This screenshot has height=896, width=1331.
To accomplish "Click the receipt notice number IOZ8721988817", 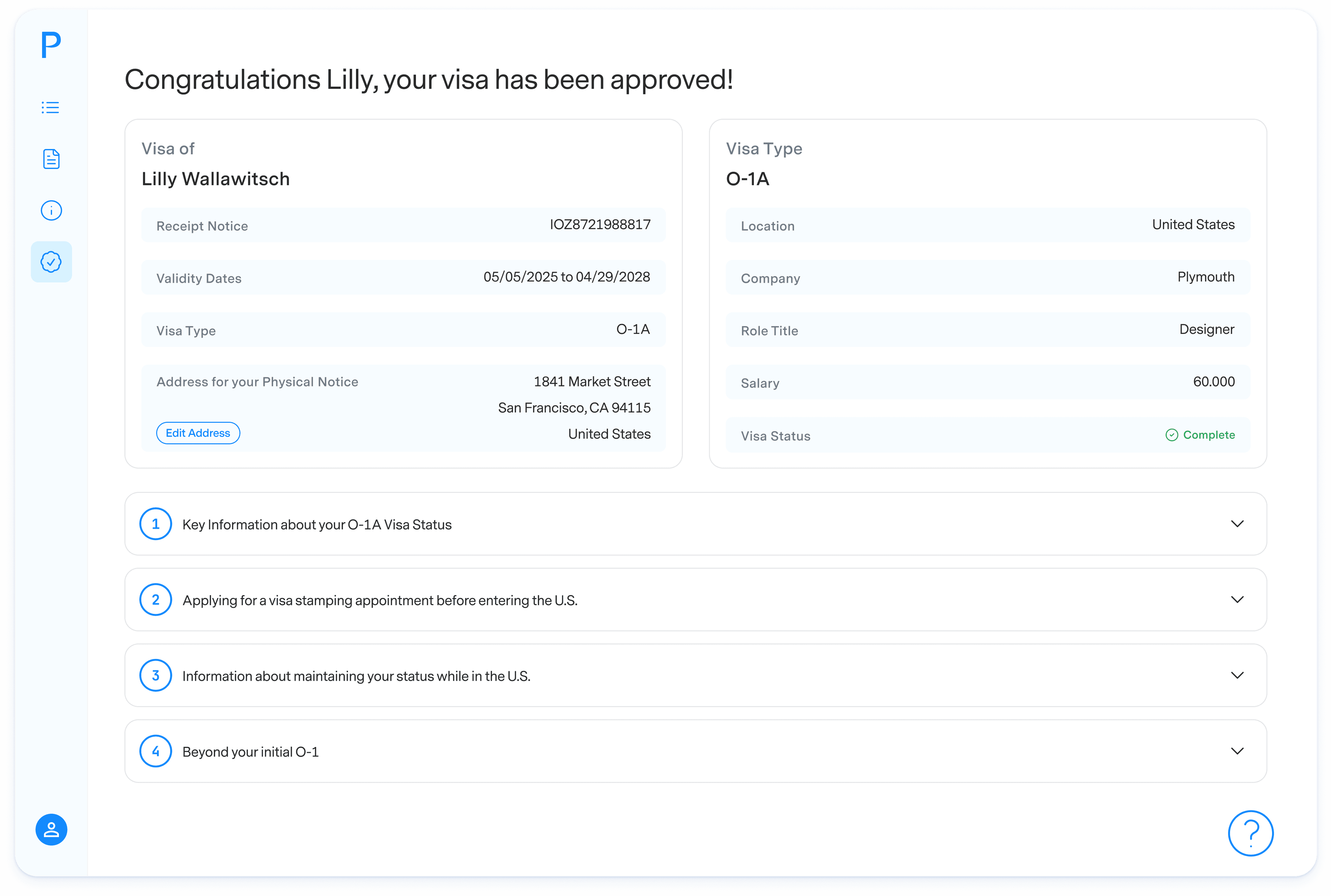I will (x=600, y=225).
